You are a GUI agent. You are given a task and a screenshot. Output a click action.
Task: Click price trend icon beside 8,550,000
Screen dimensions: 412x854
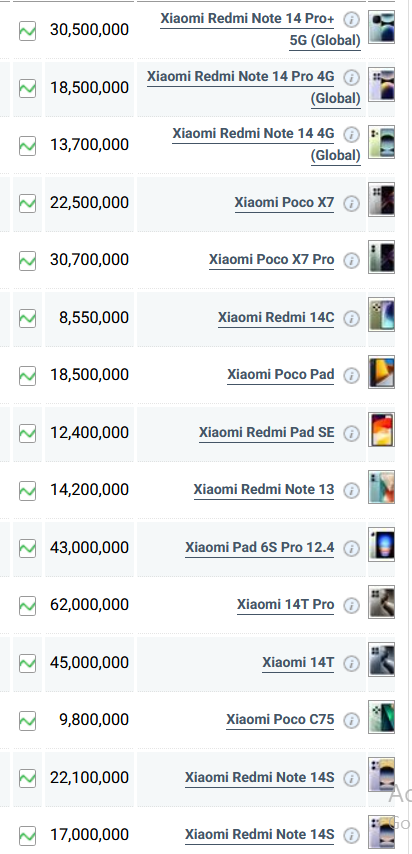[x=27, y=319]
